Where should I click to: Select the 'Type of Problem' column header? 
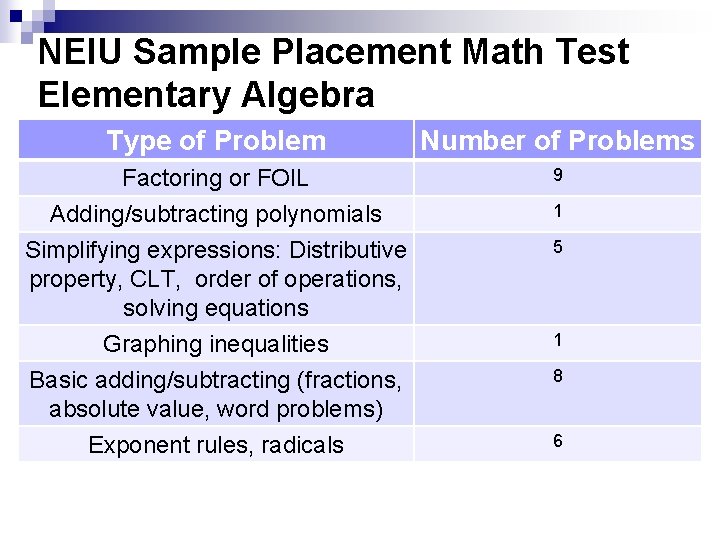click(216, 141)
